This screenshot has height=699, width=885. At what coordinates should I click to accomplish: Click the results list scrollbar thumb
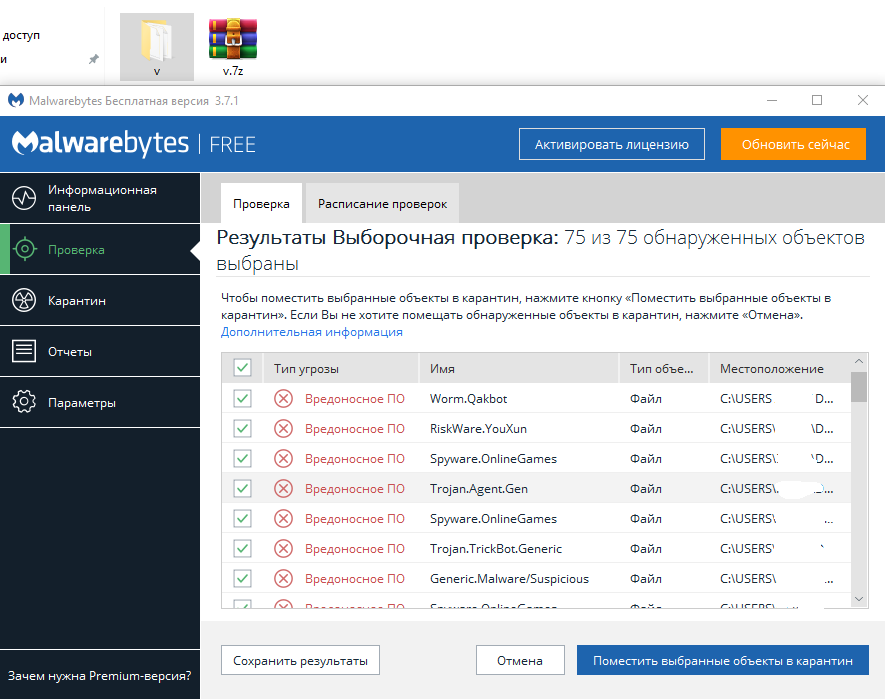[858, 387]
